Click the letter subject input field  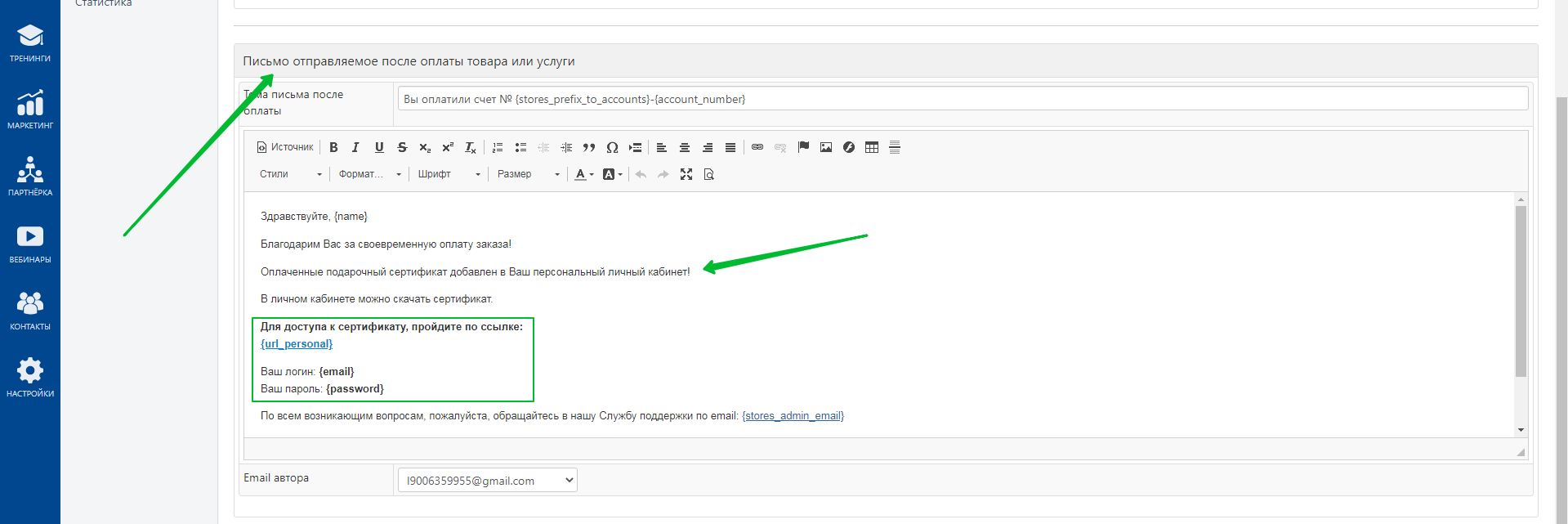pyautogui.click(x=962, y=99)
